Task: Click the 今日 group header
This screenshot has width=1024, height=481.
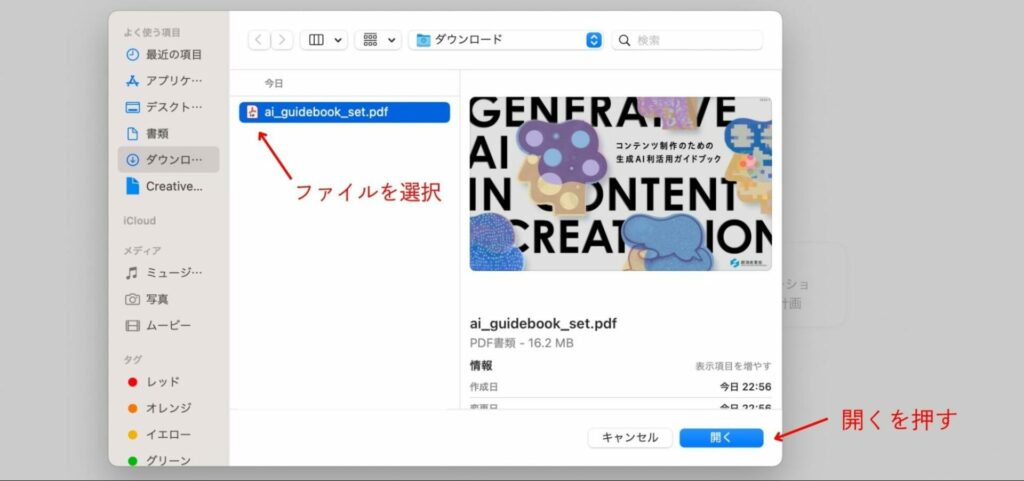Action: coord(274,84)
